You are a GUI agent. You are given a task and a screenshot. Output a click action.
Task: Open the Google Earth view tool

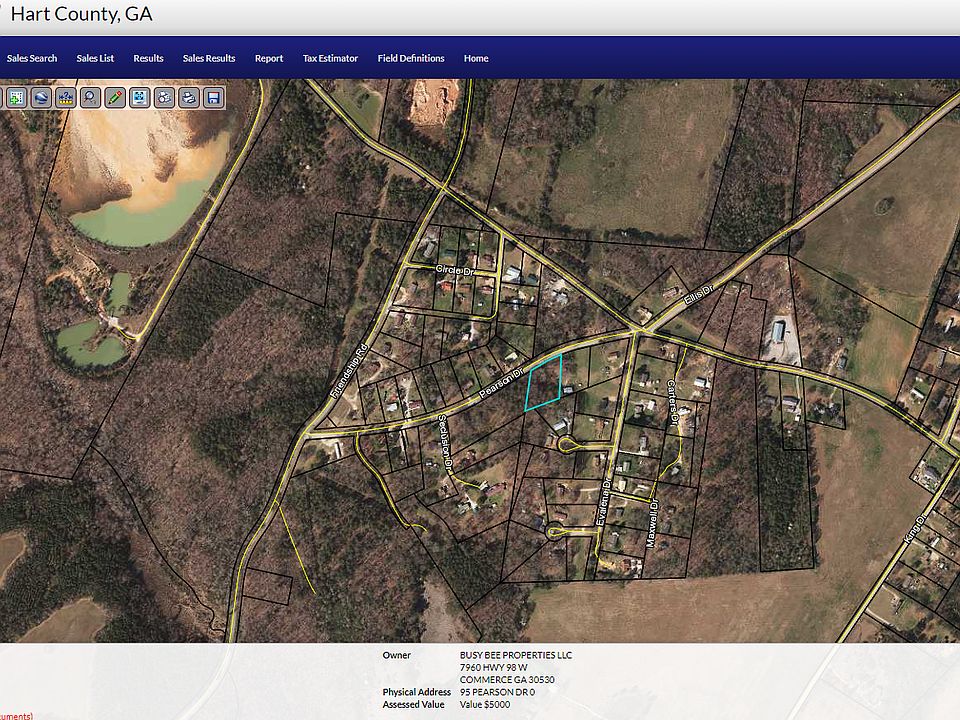coord(41,98)
